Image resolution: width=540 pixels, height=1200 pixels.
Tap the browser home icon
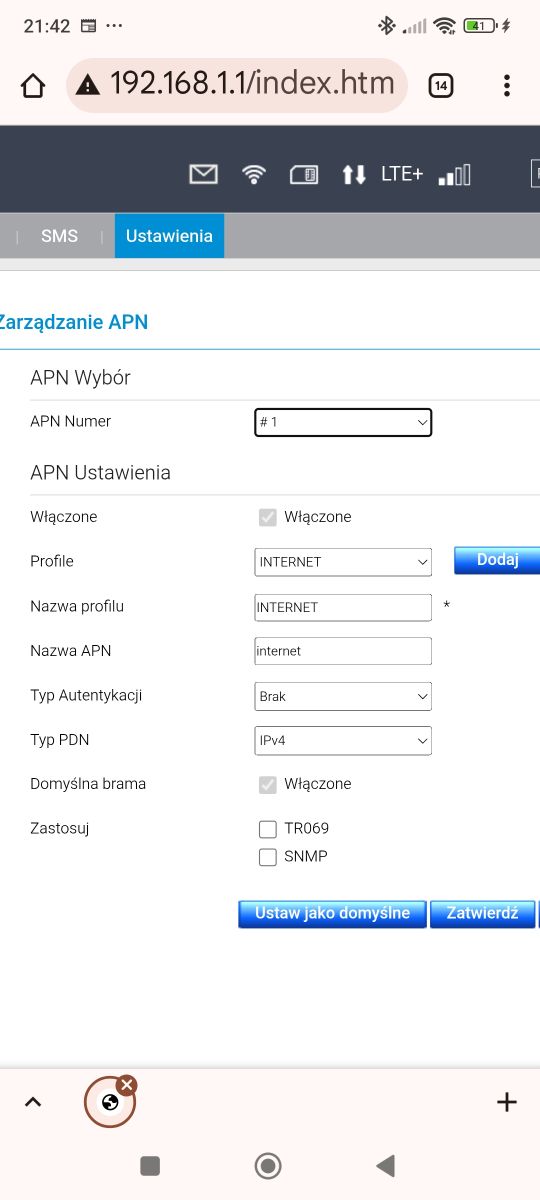click(33, 86)
